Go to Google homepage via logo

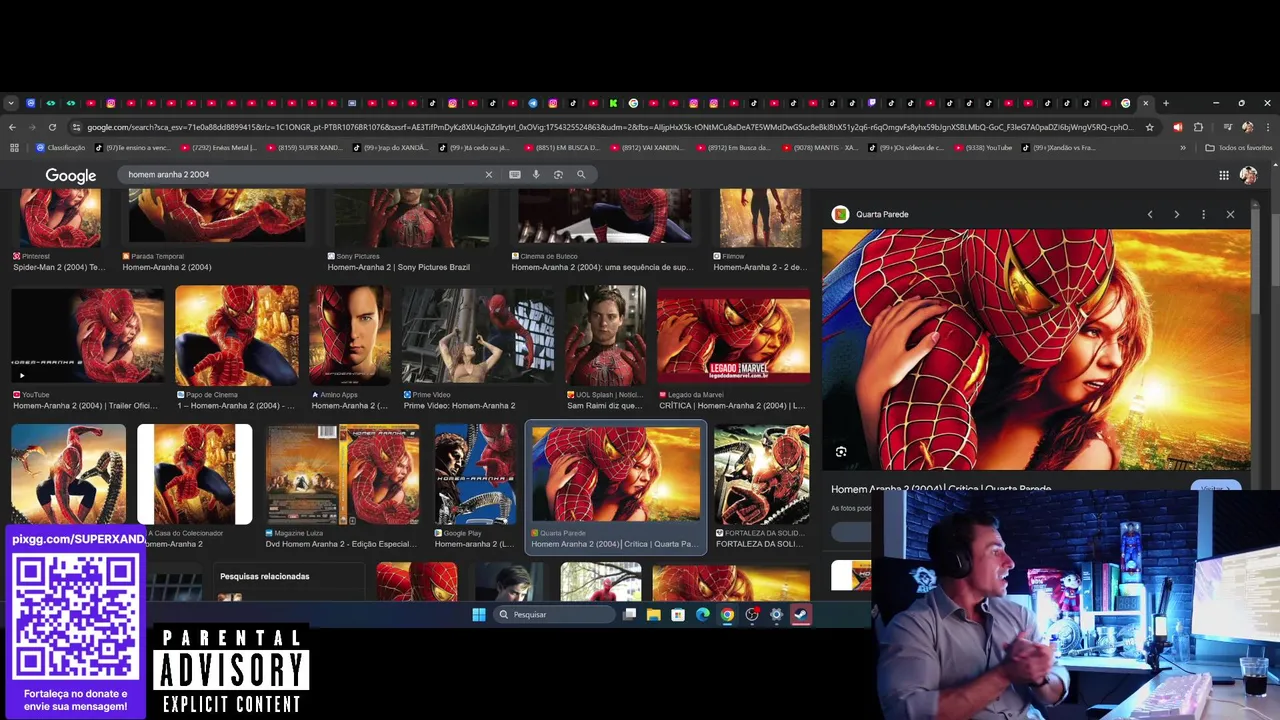(x=70, y=175)
